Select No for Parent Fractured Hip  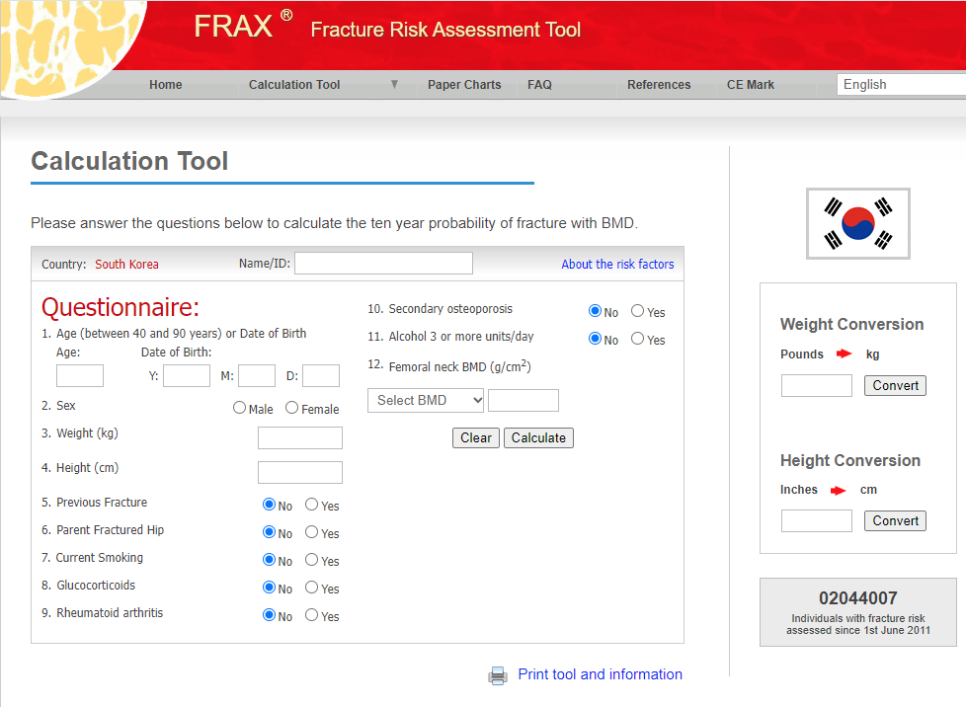tap(269, 531)
